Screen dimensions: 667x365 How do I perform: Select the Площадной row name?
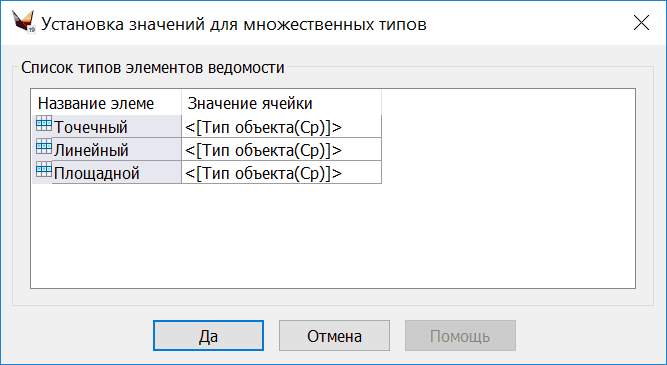[97, 173]
